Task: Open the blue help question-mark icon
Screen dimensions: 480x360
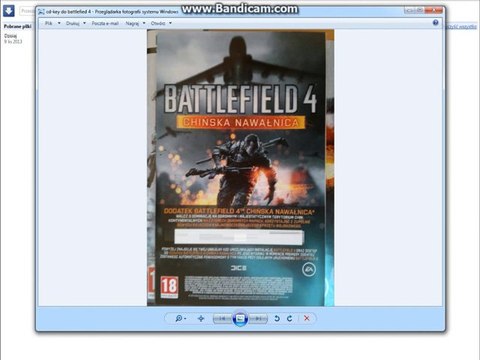Action: 435,23
